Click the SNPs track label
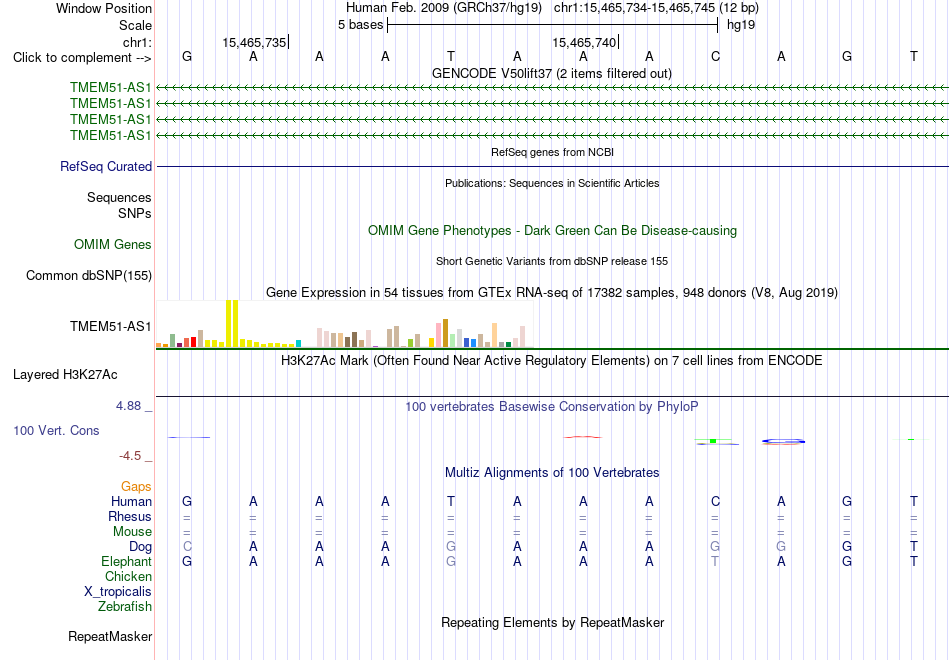 click(x=135, y=213)
